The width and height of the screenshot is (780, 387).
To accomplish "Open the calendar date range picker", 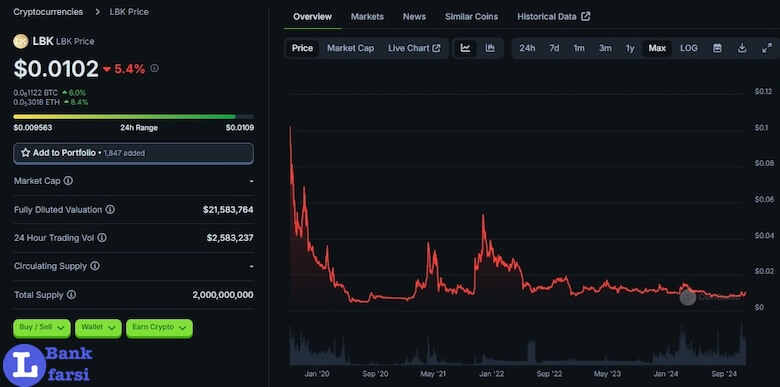I will [717, 48].
